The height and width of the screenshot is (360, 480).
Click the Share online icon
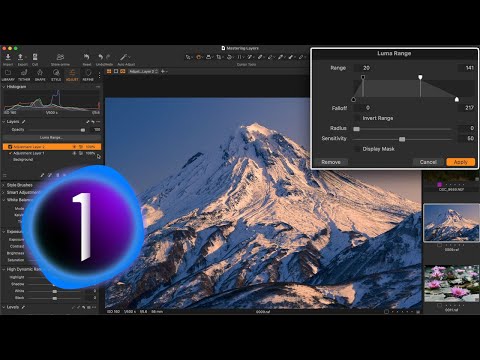[60, 57]
